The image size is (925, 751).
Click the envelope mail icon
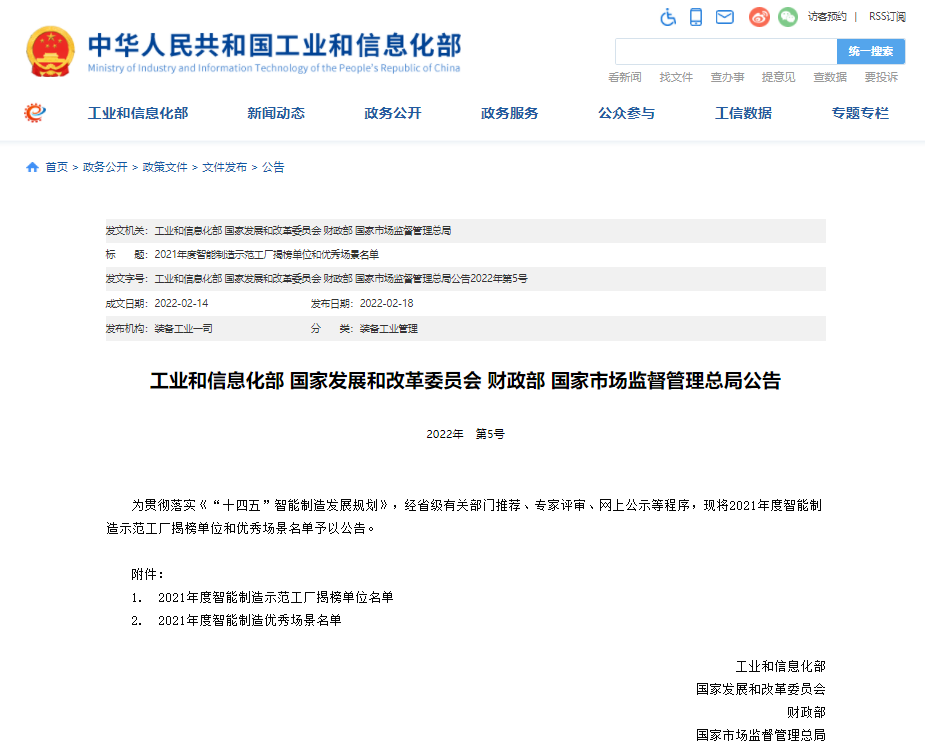tap(725, 17)
